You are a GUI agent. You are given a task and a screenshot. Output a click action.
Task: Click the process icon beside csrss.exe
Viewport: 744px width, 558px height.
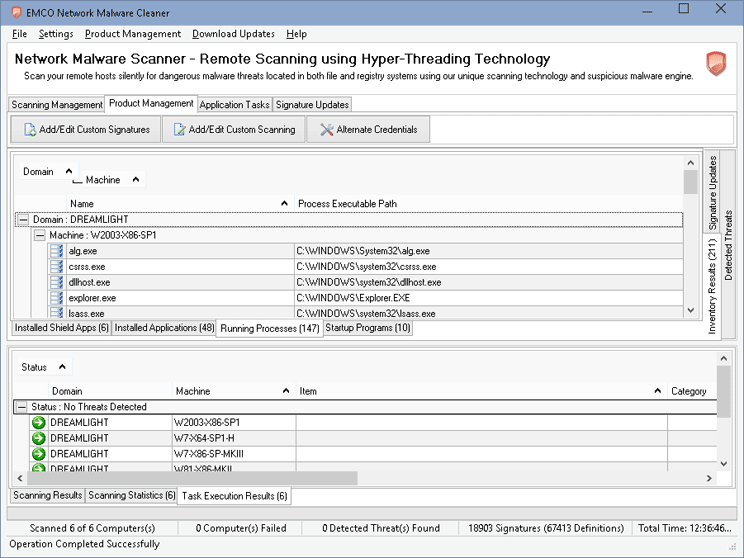pos(57,266)
